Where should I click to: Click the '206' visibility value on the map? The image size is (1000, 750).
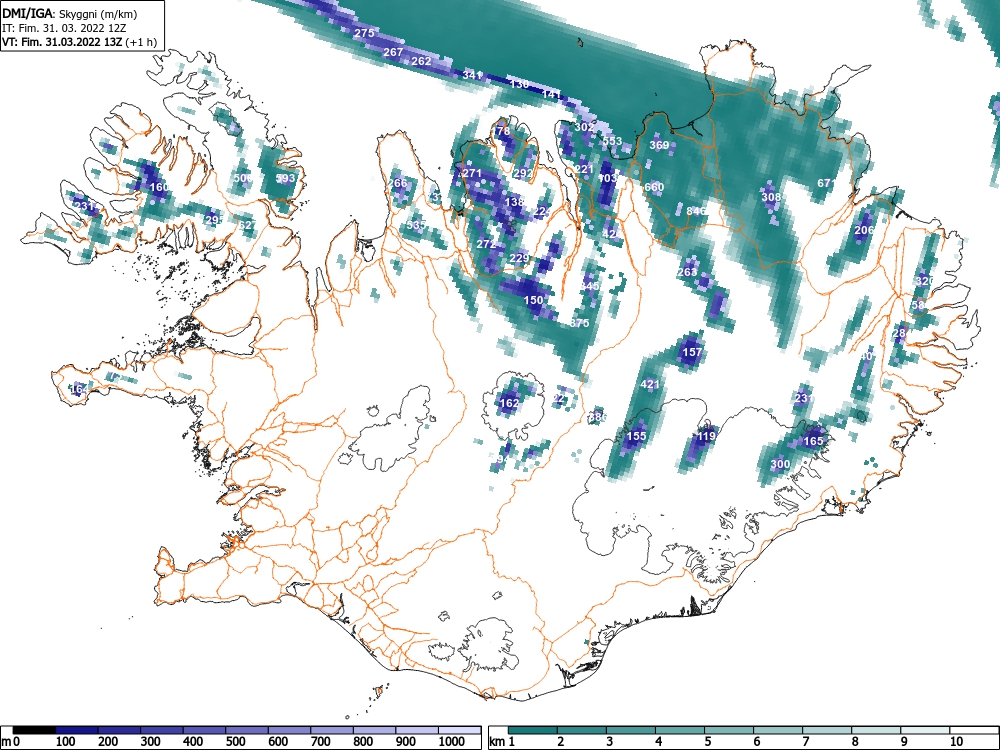864,230
